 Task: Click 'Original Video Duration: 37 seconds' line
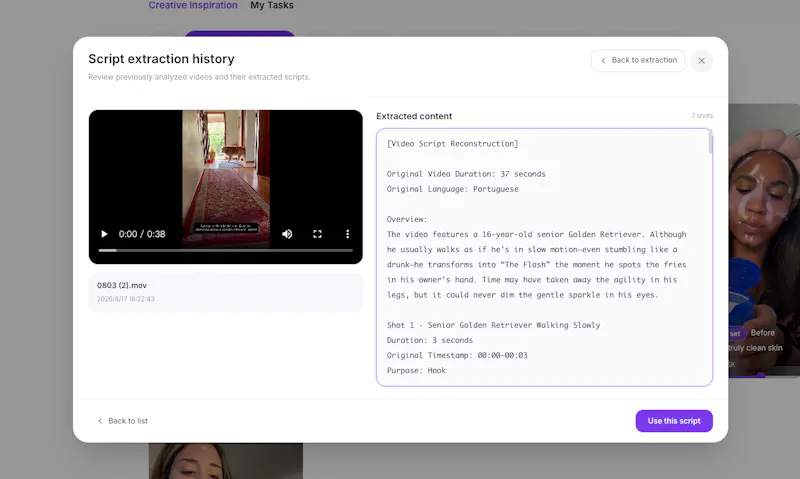466,174
